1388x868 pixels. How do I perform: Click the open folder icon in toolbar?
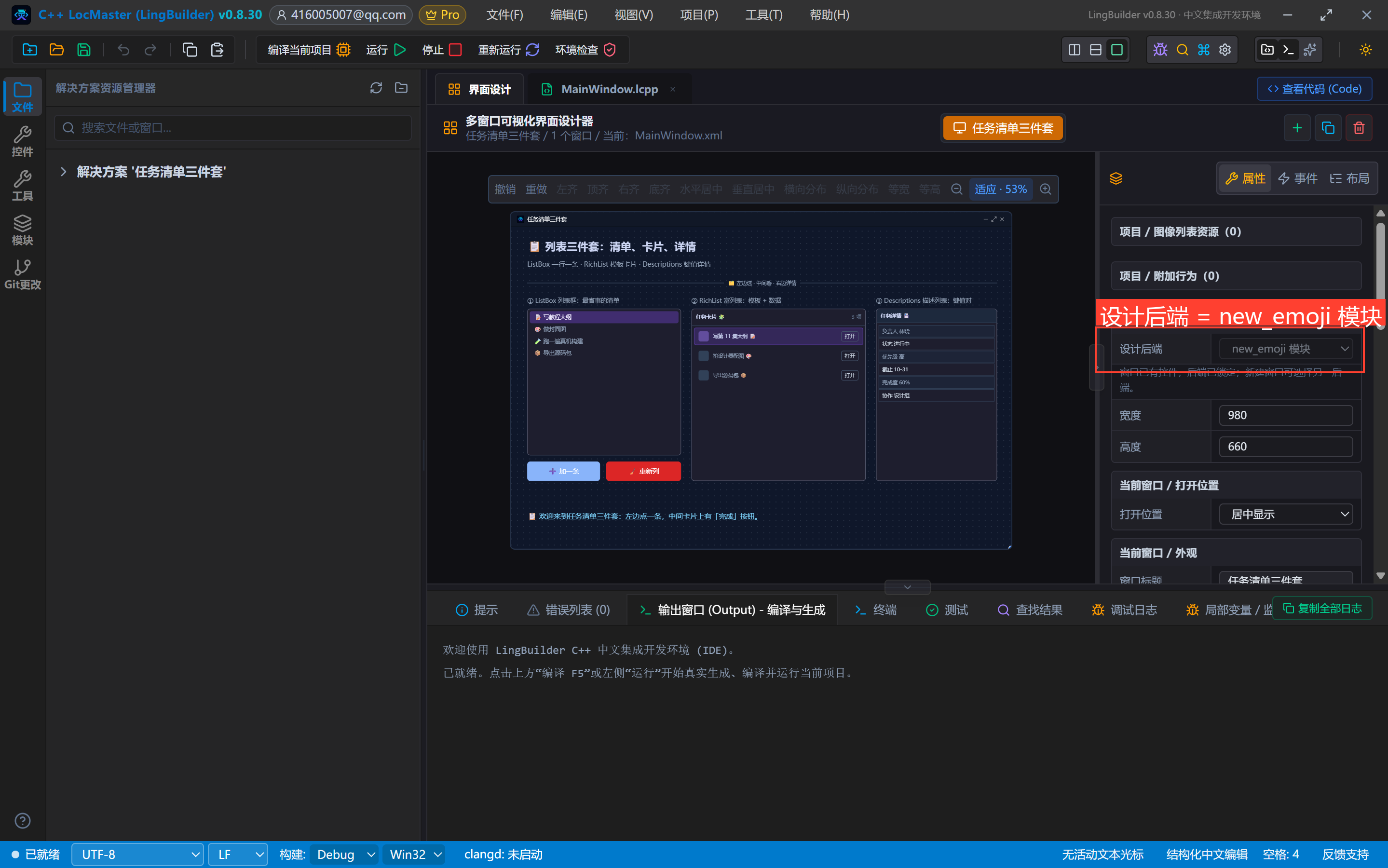click(x=57, y=50)
